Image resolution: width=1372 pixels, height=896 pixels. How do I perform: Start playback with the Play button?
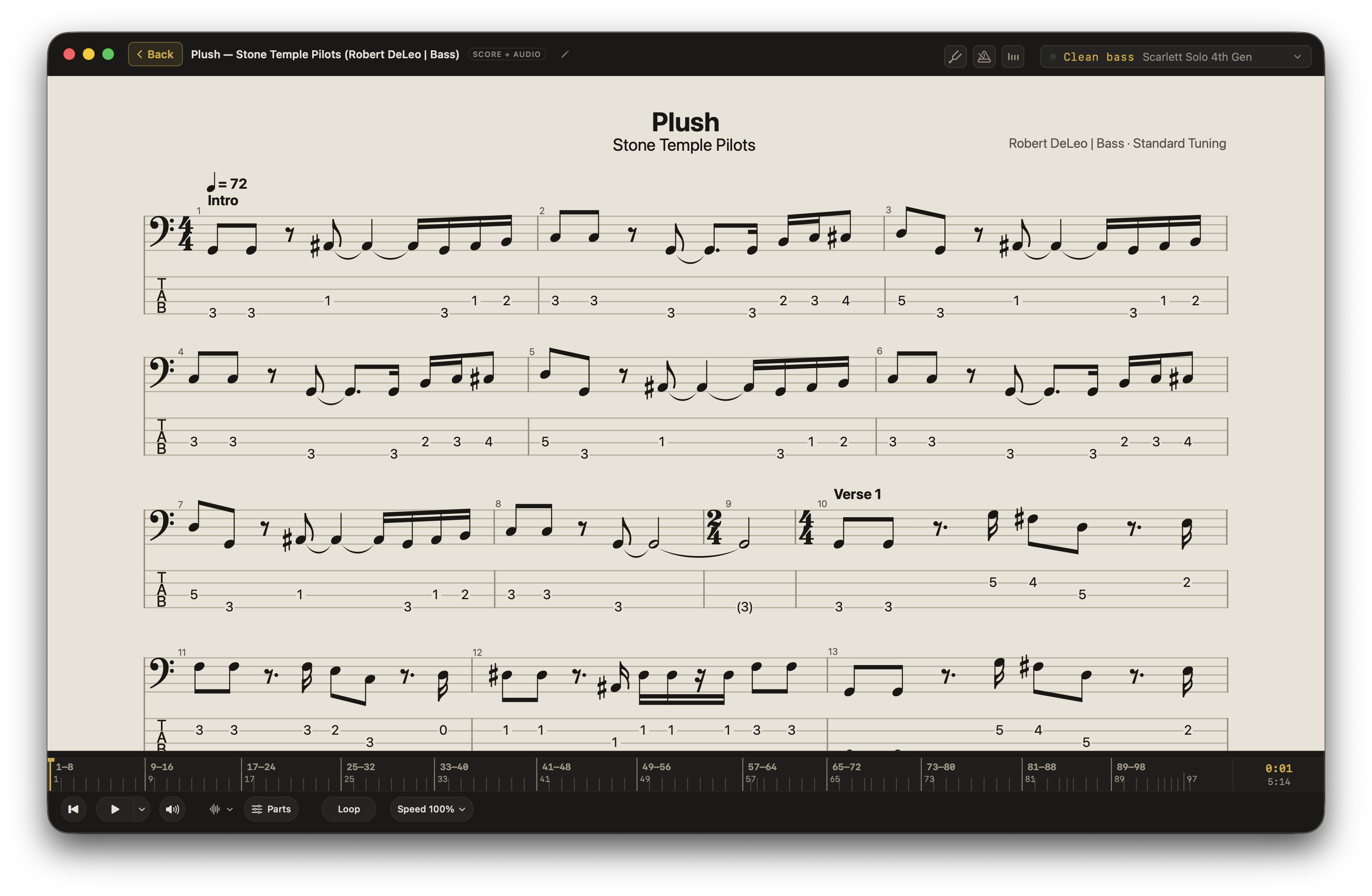click(x=115, y=809)
